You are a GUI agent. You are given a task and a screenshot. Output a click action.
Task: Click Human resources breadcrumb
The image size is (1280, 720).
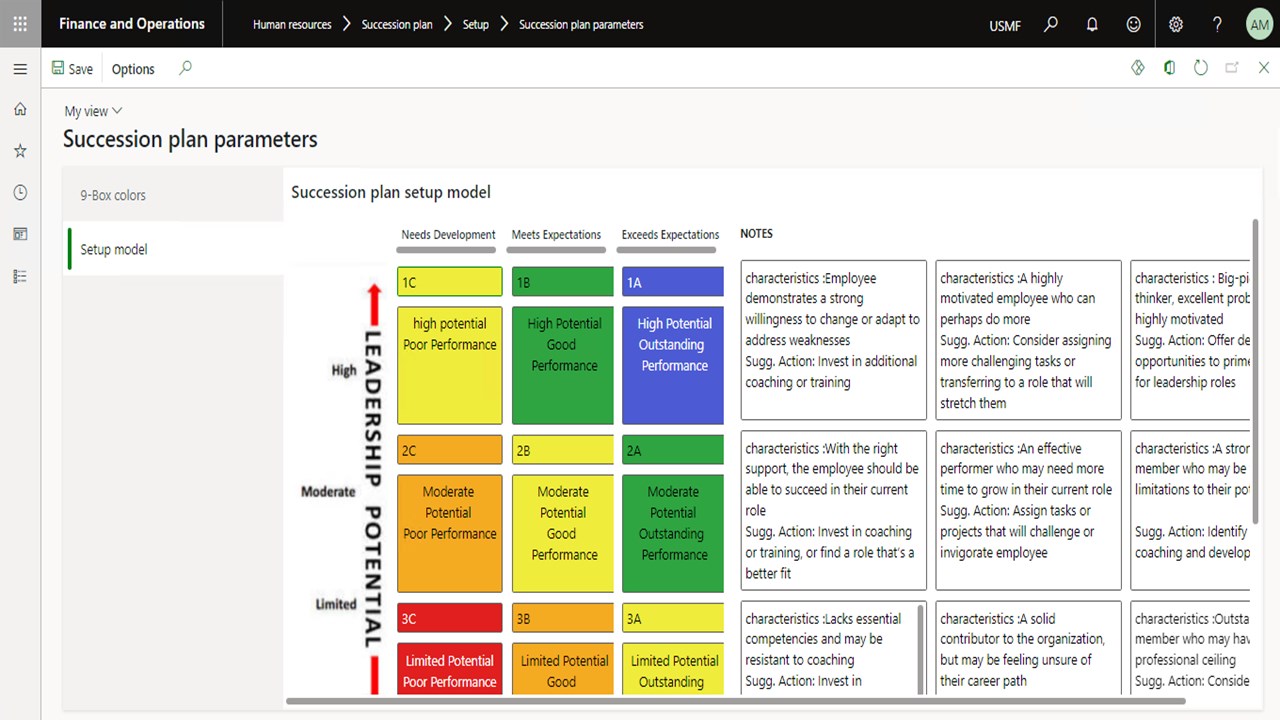(x=292, y=24)
